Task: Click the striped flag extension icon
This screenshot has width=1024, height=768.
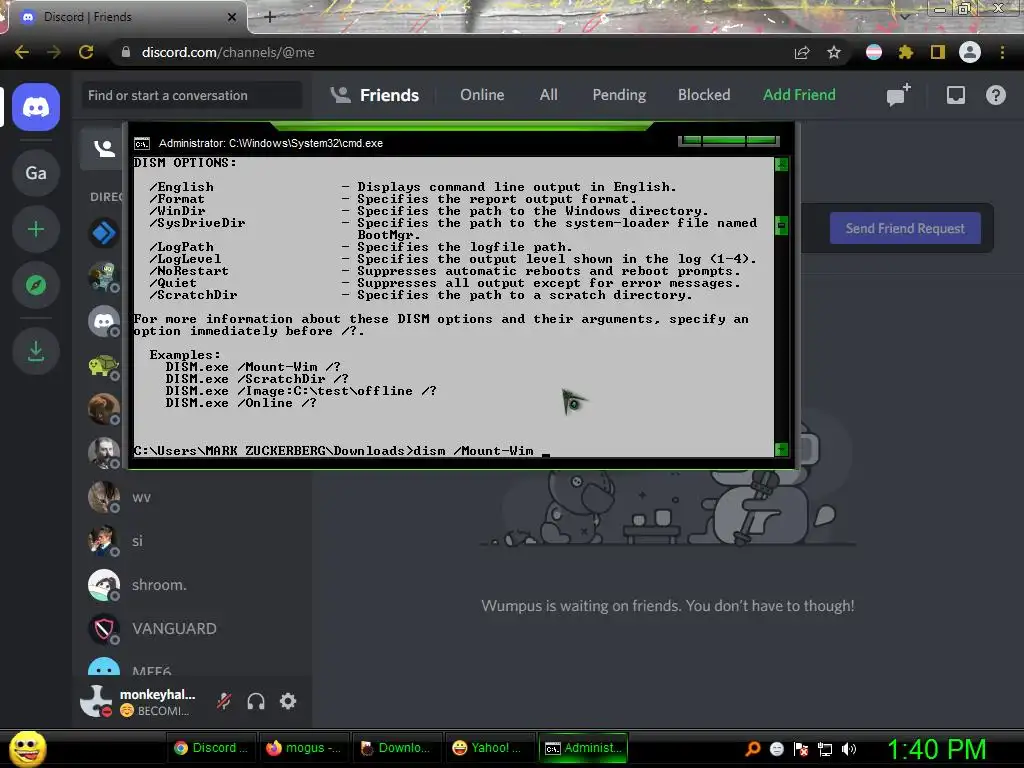Action: 874,52
